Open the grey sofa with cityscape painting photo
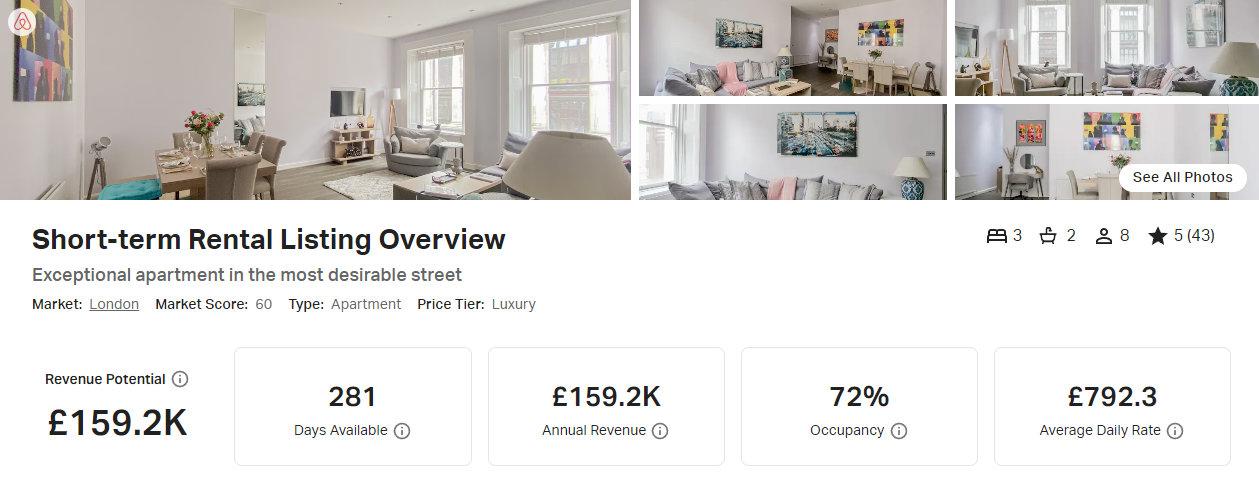 (x=793, y=152)
